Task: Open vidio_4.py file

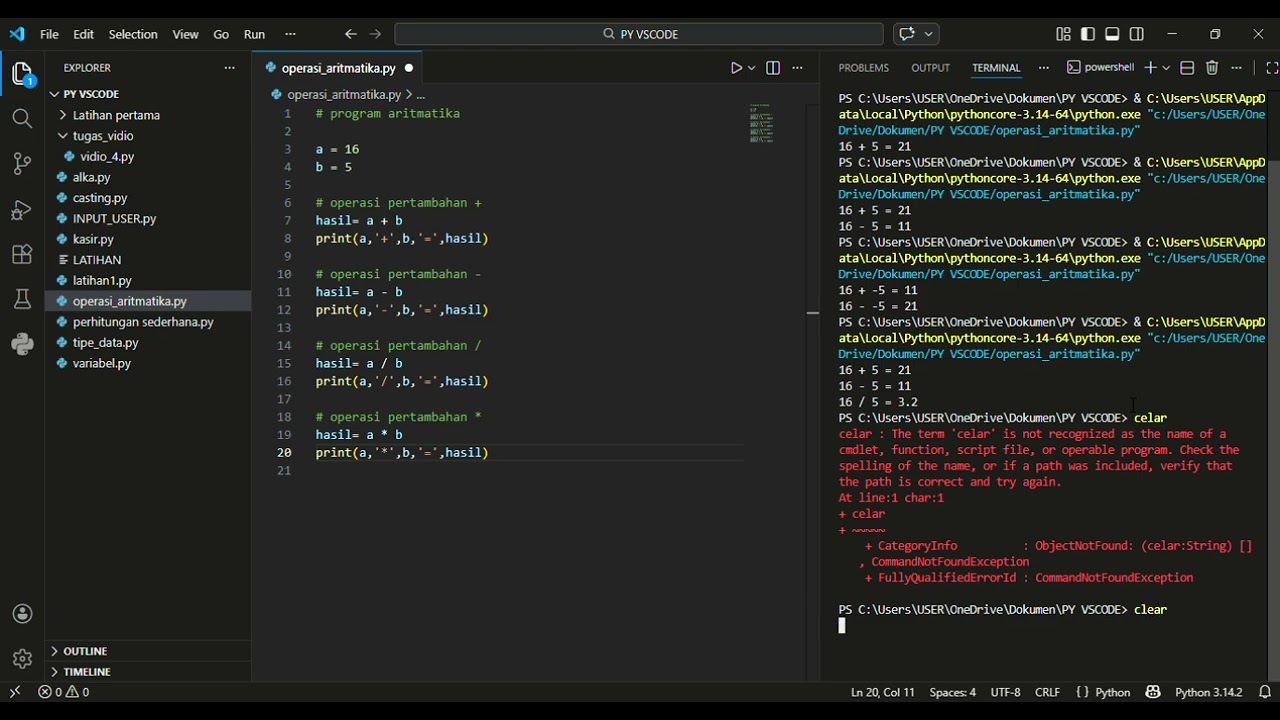Action: 148,156
